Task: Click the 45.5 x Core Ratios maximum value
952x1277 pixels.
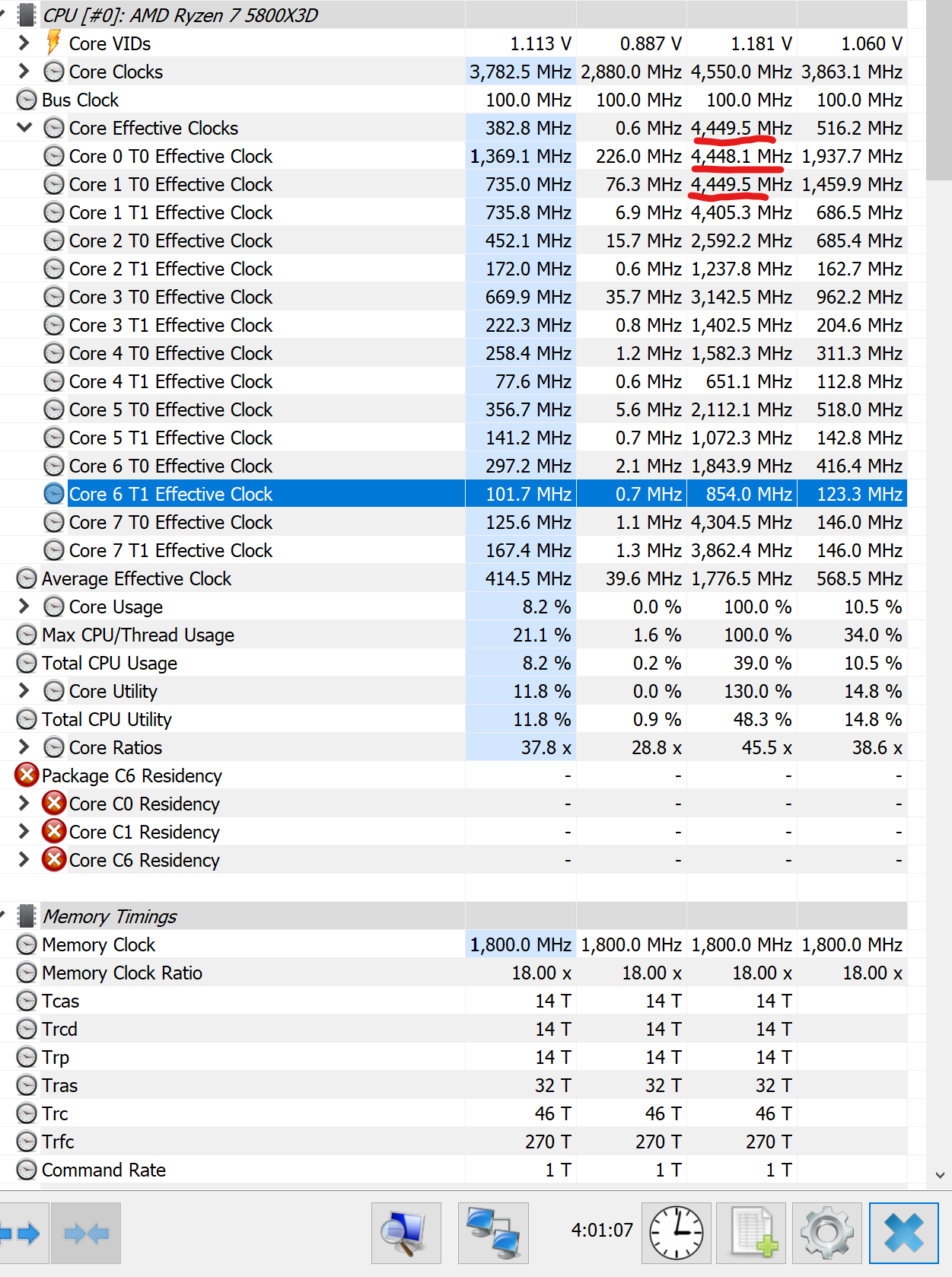Action: 766,747
